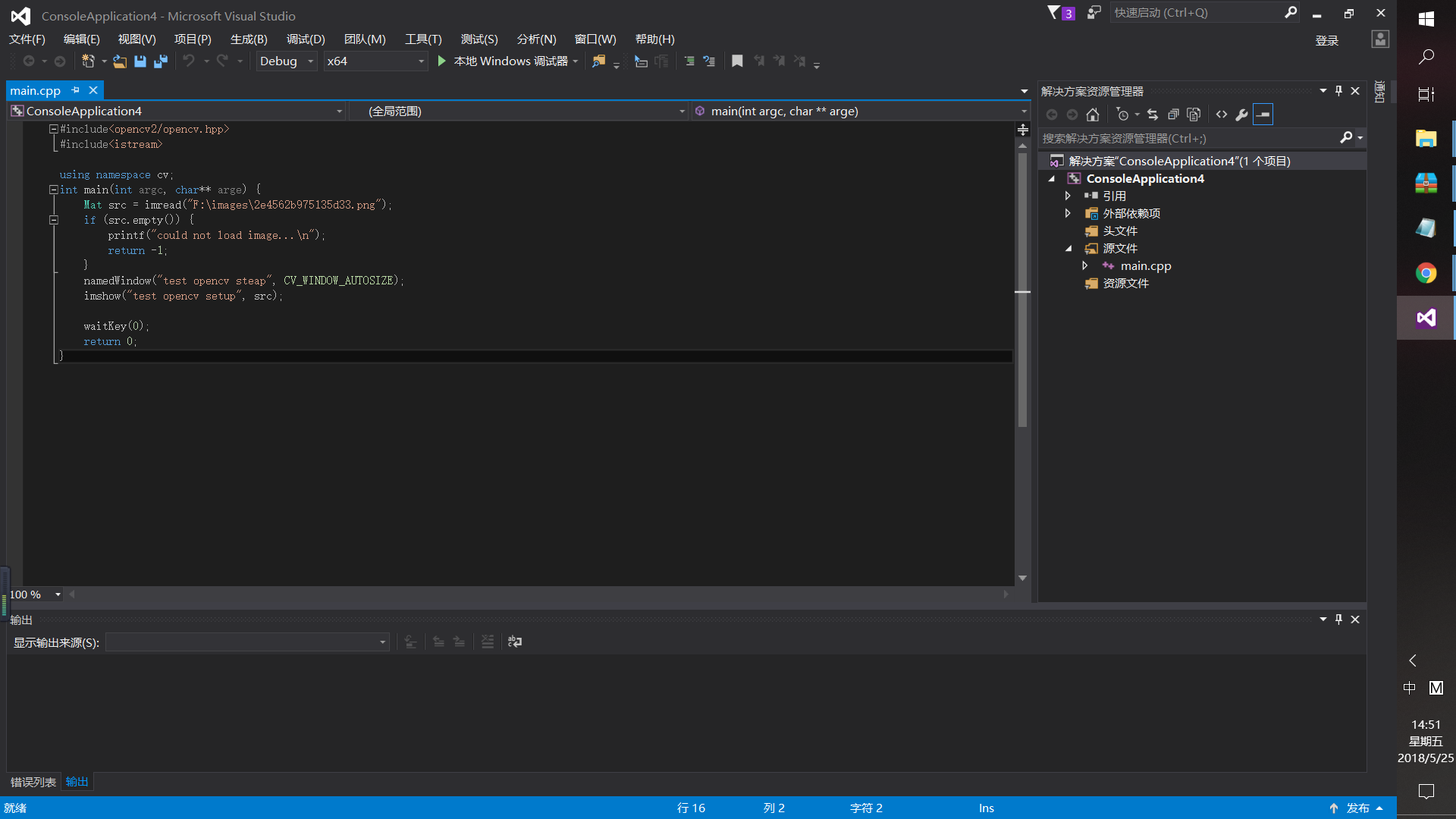Click the Save All double-disk icon

(x=161, y=61)
